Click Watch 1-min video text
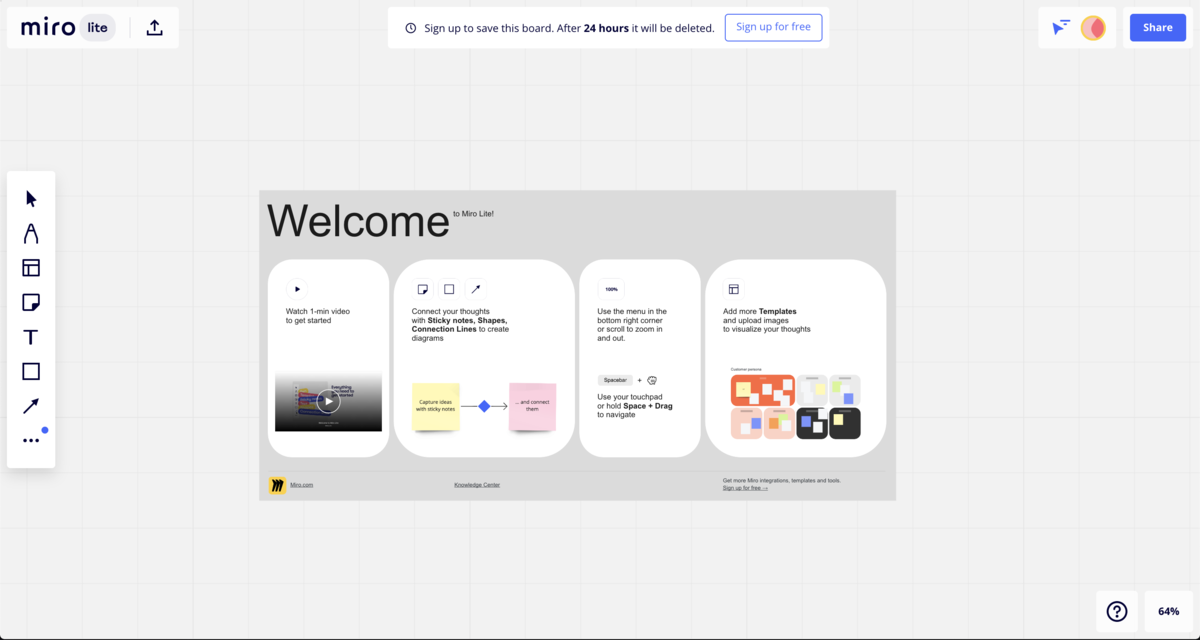The image size is (1200, 640). click(318, 316)
